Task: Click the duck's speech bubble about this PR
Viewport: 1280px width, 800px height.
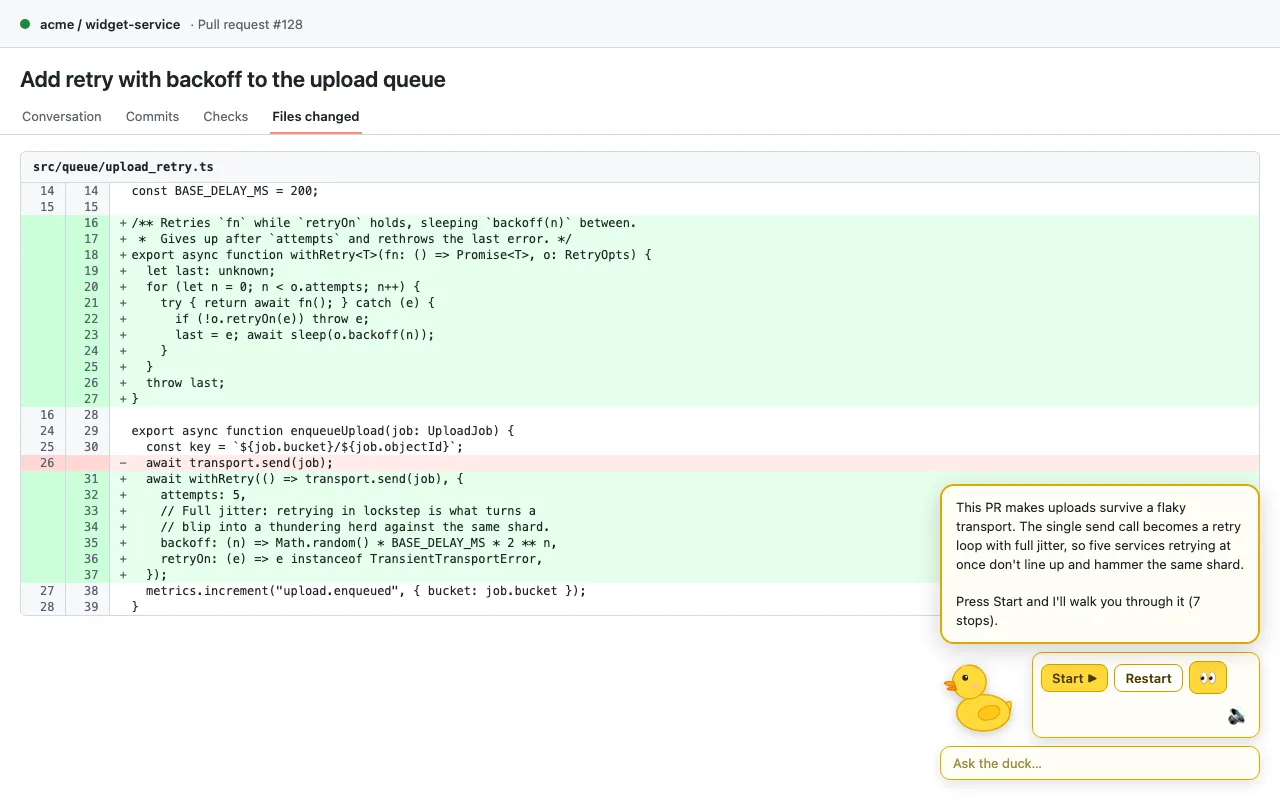Action: (1099, 564)
